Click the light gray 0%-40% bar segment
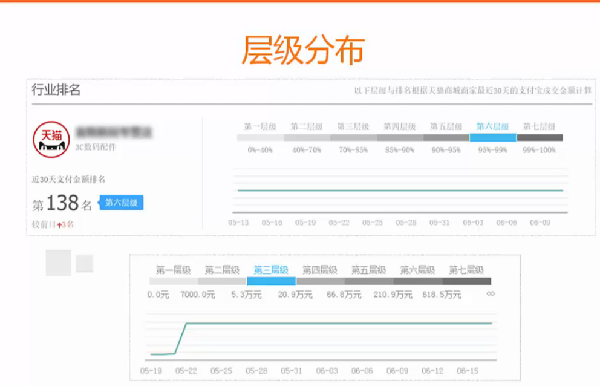Image resolution: width=600 pixels, height=387 pixels. click(x=260, y=138)
